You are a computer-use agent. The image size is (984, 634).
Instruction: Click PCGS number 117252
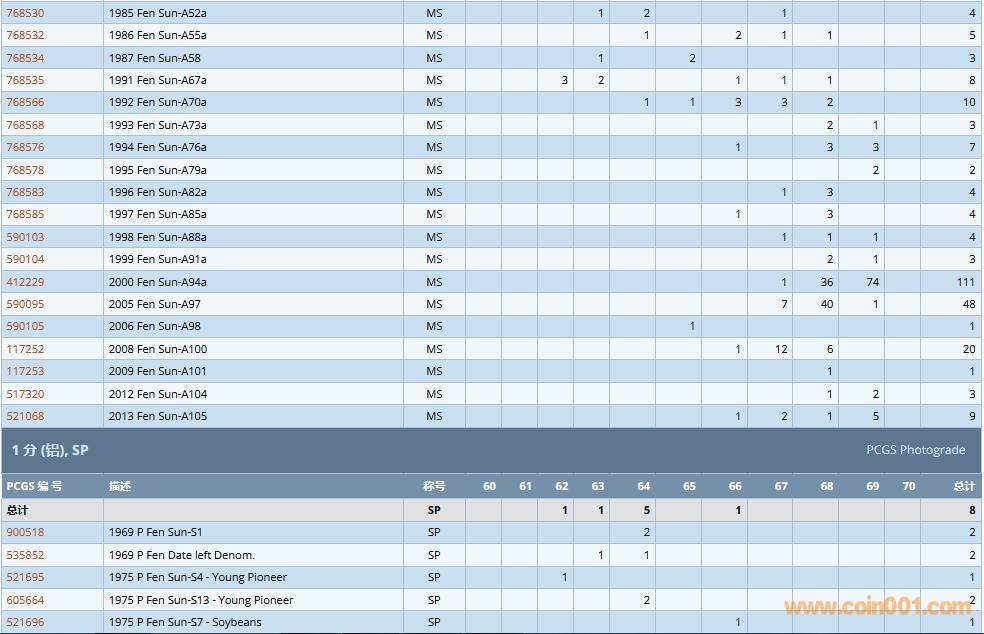[25, 349]
